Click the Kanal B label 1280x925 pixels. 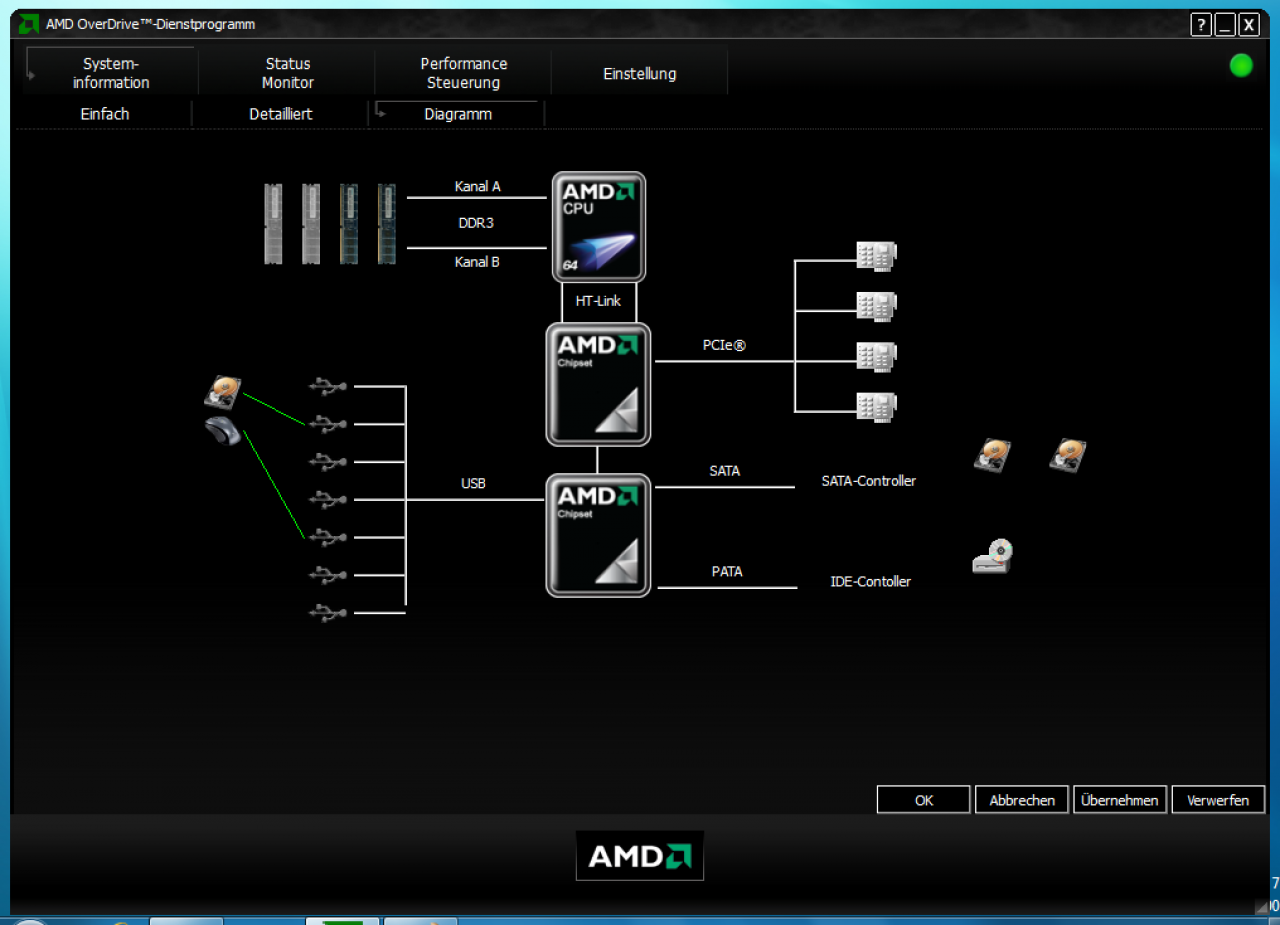click(x=477, y=262)
